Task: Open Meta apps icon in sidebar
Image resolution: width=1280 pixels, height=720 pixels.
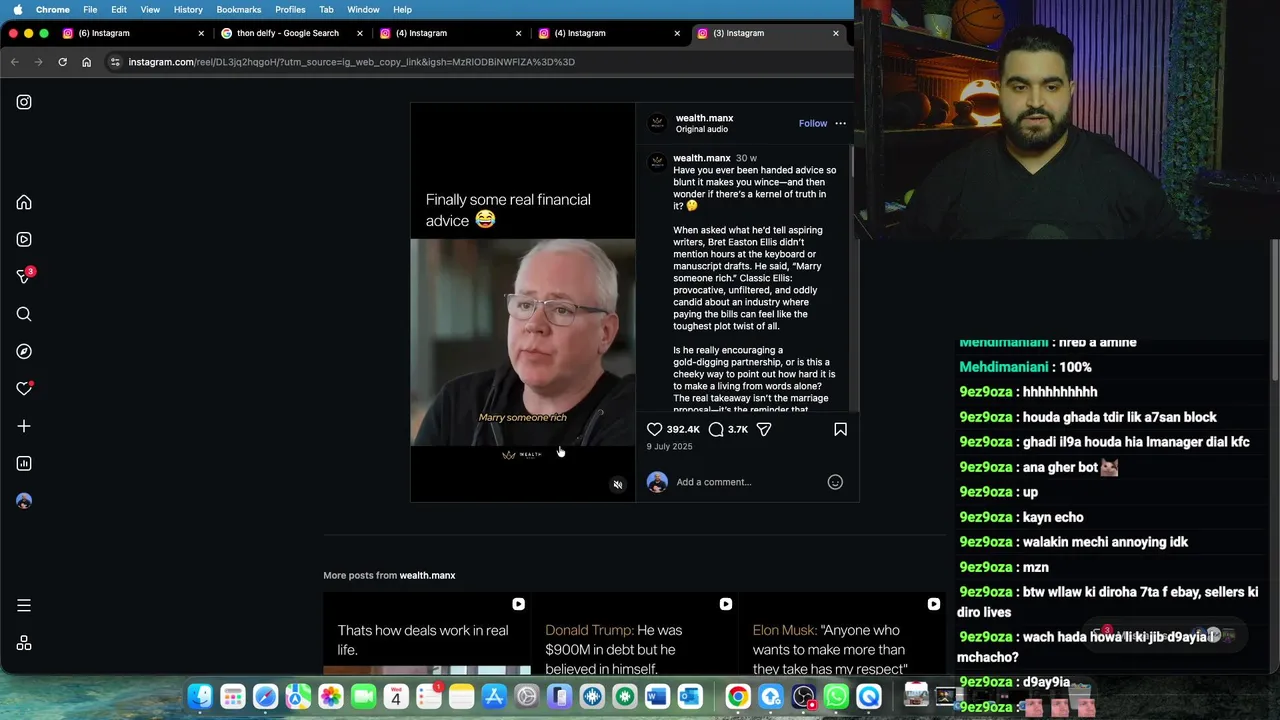Action: pos(24,643)
